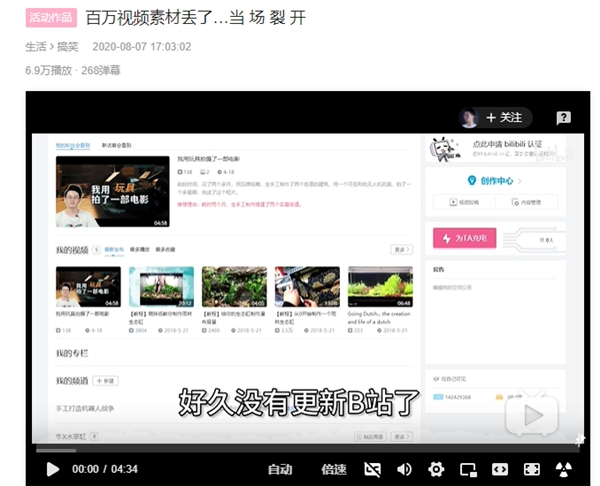Image resolution: width=600 pixels, height=486 pixels.
Task: Click the question mark help icon
Action: pyautogui.click(x=563, y=118)
